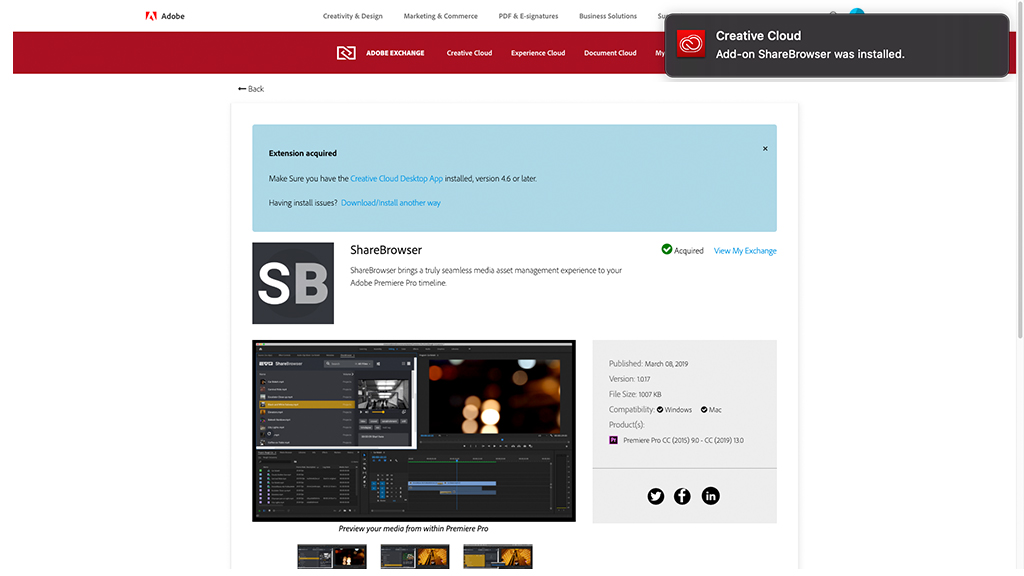
Task: Click the 'Version: 1.0.17' text
Action: 630,379
